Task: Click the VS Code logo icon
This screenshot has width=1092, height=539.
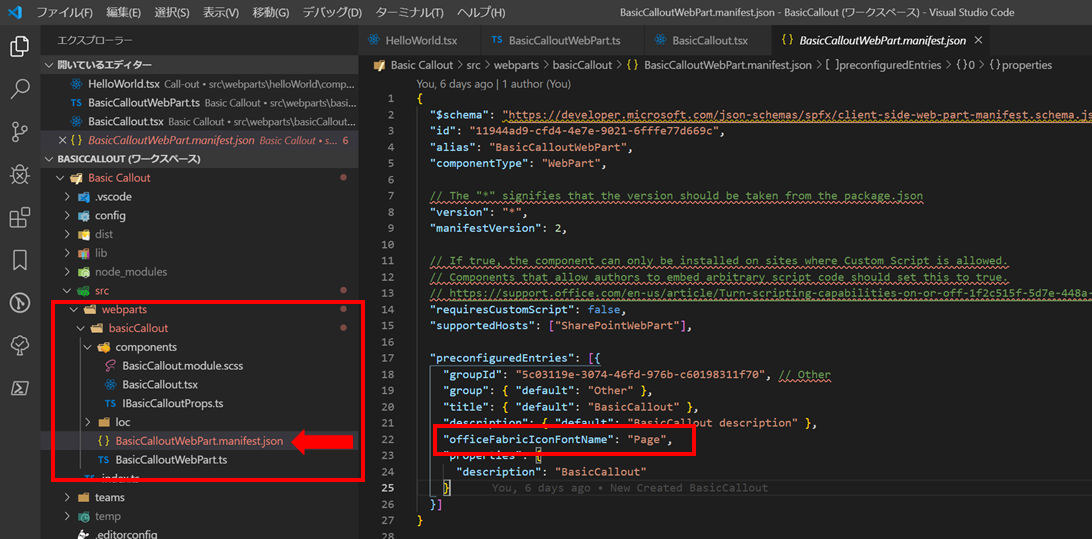Action: [x=15, y=13]
